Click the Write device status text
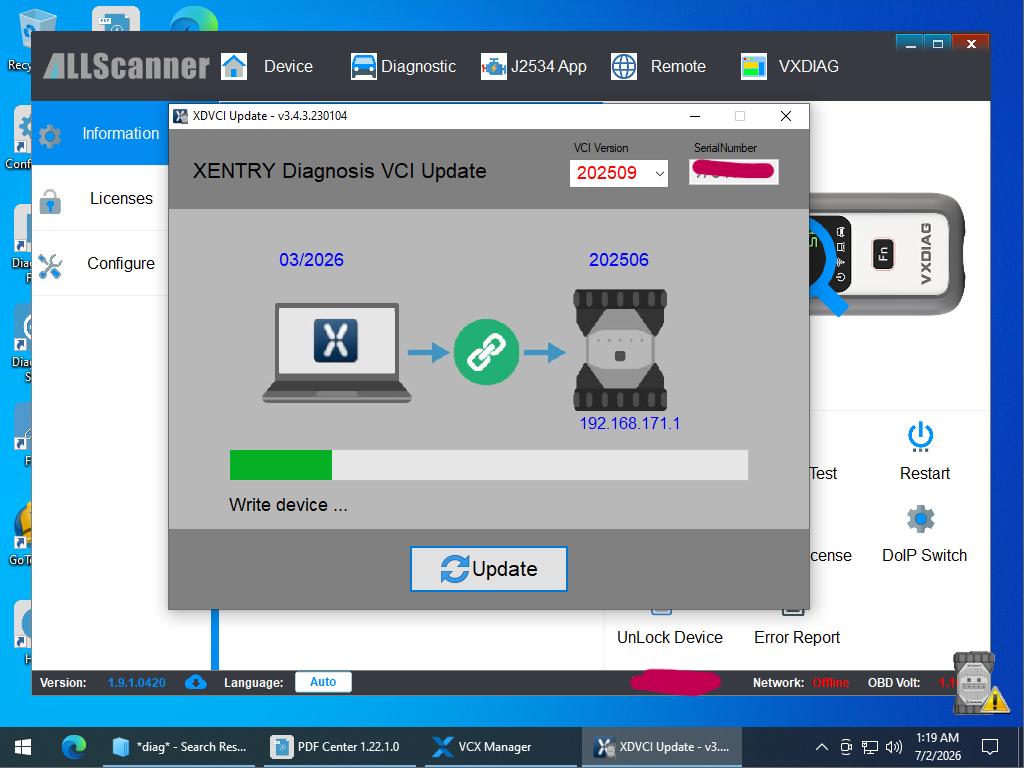 click(288, 505)
